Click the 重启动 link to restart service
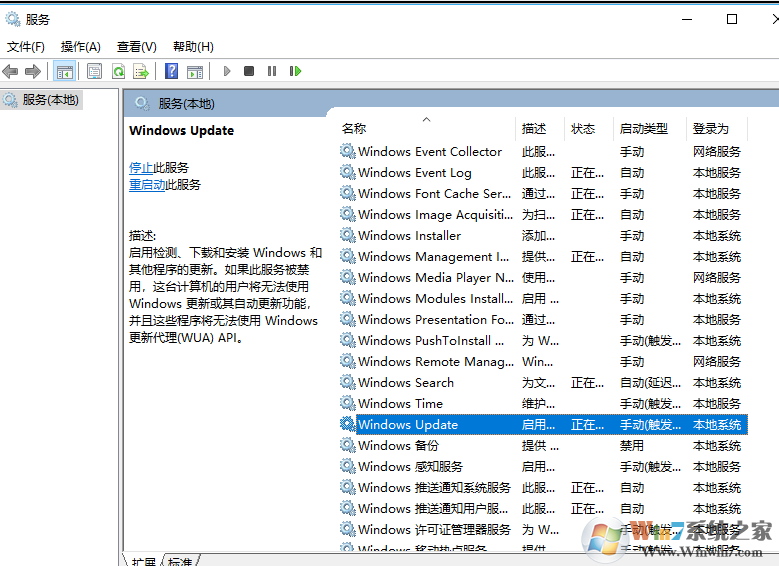This screenshot has width=779, height=566. point(147,185)
